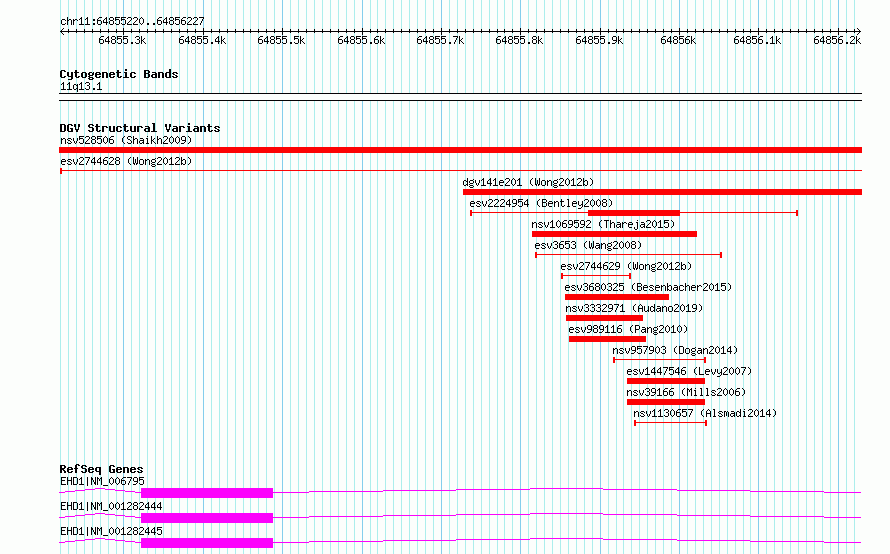This screenshot has width=890, height=554.
Task: Click the left arrowhead of the ruler
Action: point(62,32)
